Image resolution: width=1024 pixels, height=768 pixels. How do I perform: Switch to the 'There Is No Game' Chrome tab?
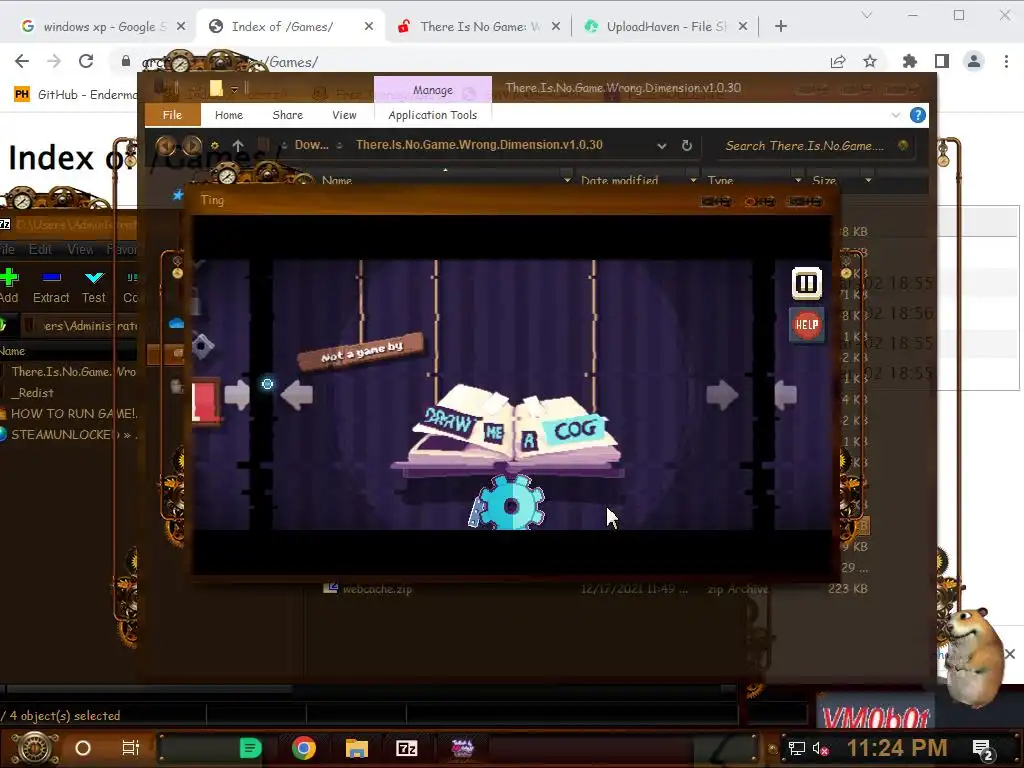[478, 27]
